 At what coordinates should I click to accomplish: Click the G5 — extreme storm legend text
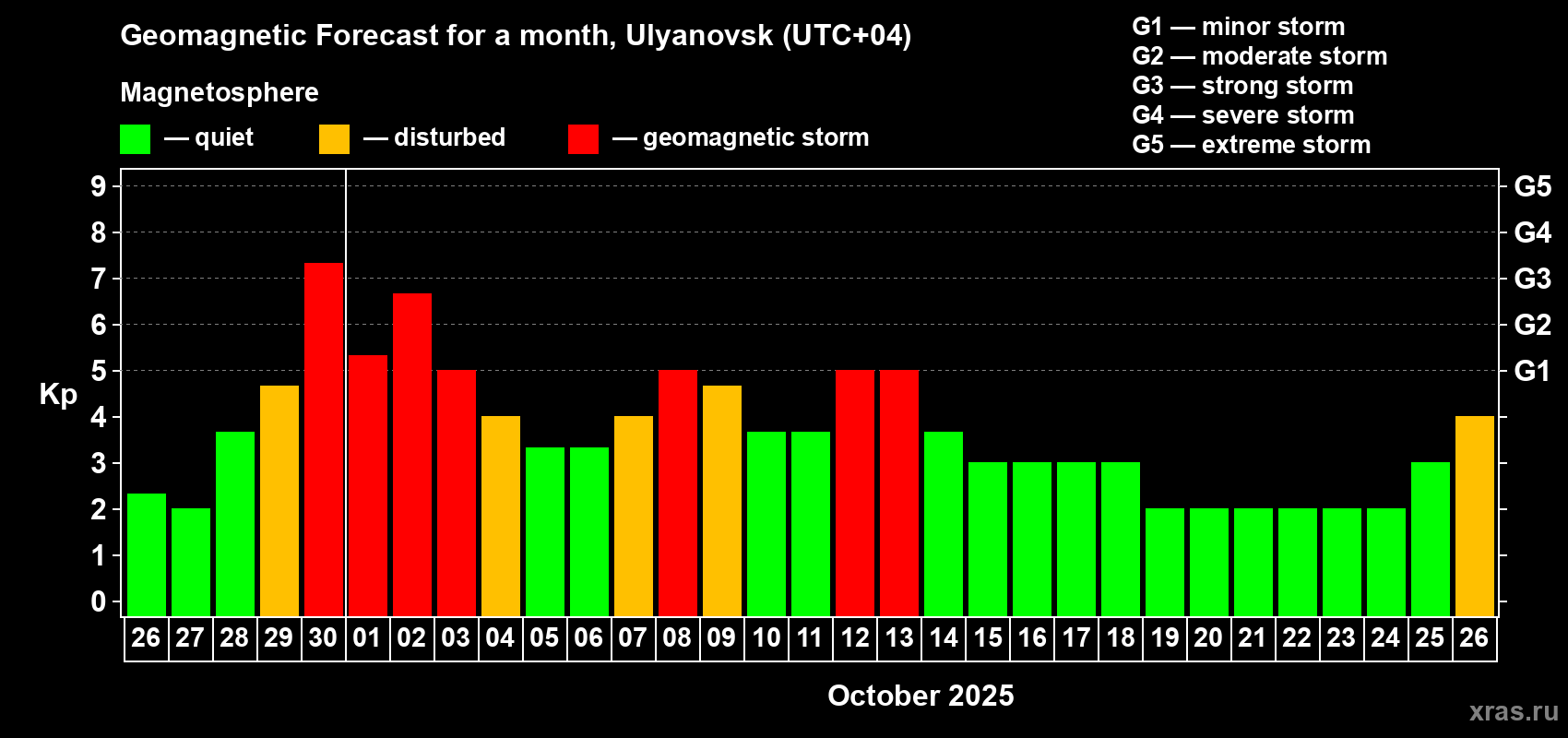(1252, 145)
